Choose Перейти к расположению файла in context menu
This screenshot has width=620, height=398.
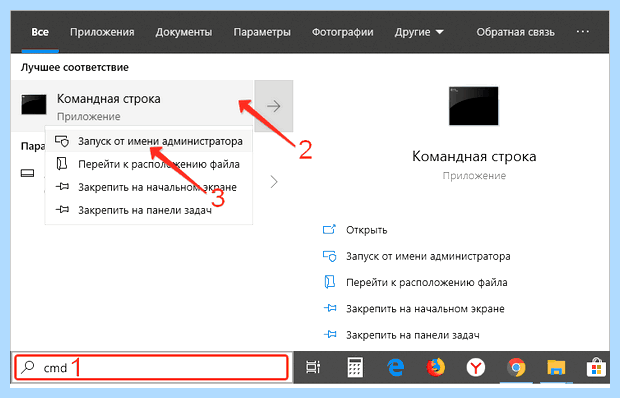tap(149, 164)
